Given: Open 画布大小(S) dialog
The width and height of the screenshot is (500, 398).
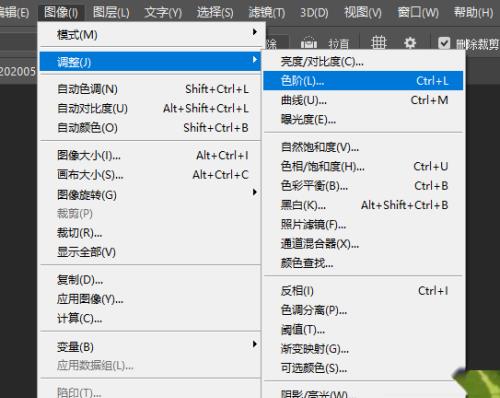Looking at the screenshot, I should [x=150, y=175].
